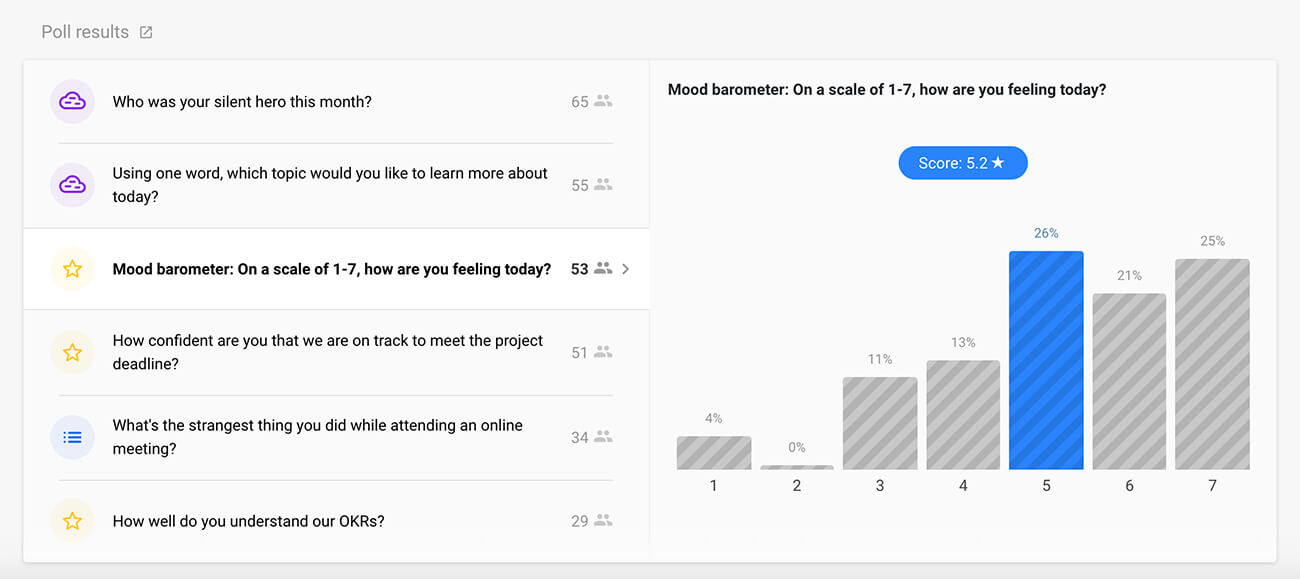Click the star icon beside OKRs poll
The width and height of the screenshot is (1300, 579).
(x=72, y=521)
